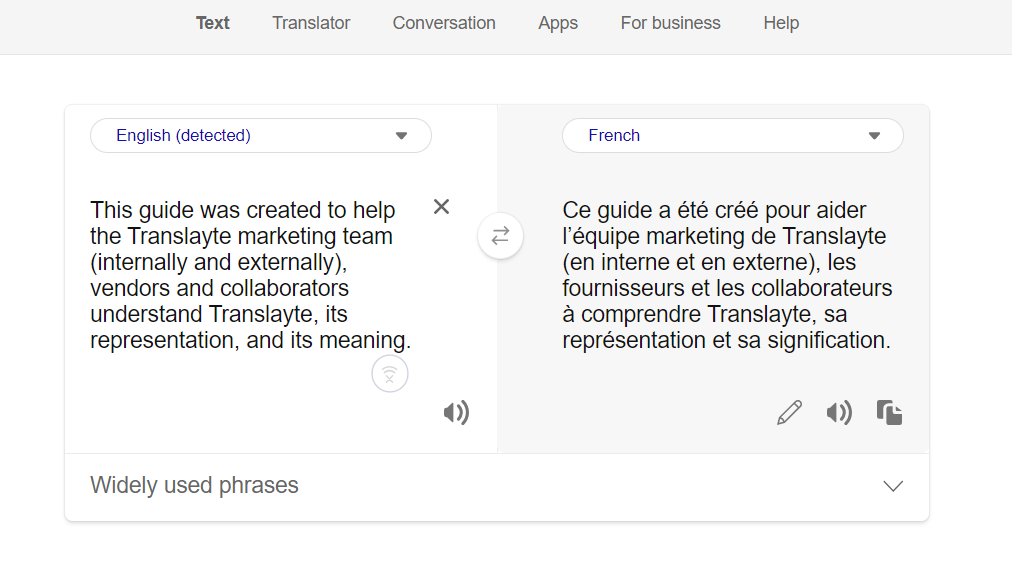Click the French translated text output
1012x577 pixels.
coord(727,275)
